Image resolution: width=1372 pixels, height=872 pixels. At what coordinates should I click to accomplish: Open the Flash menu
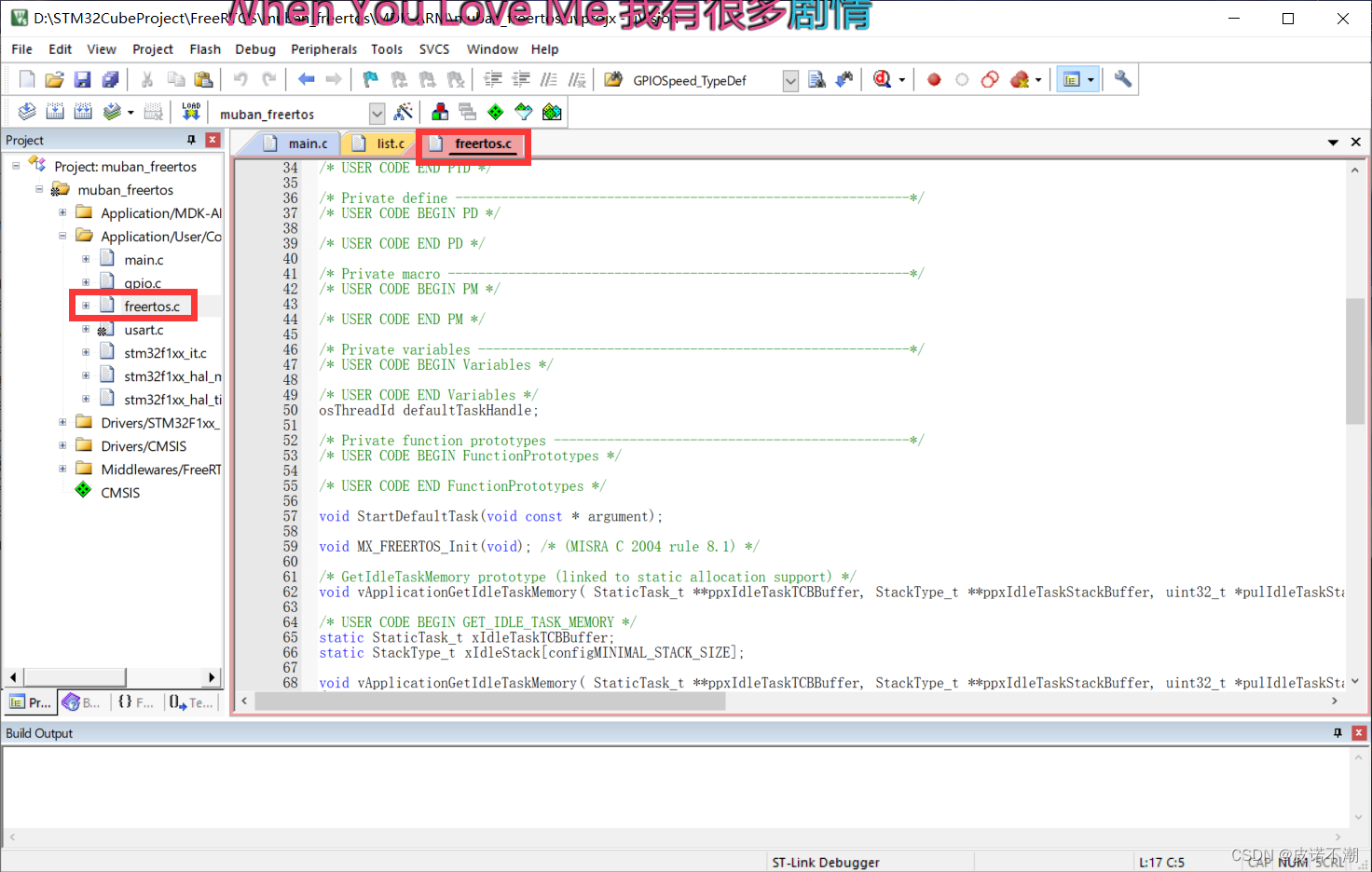tap(205, 49)
